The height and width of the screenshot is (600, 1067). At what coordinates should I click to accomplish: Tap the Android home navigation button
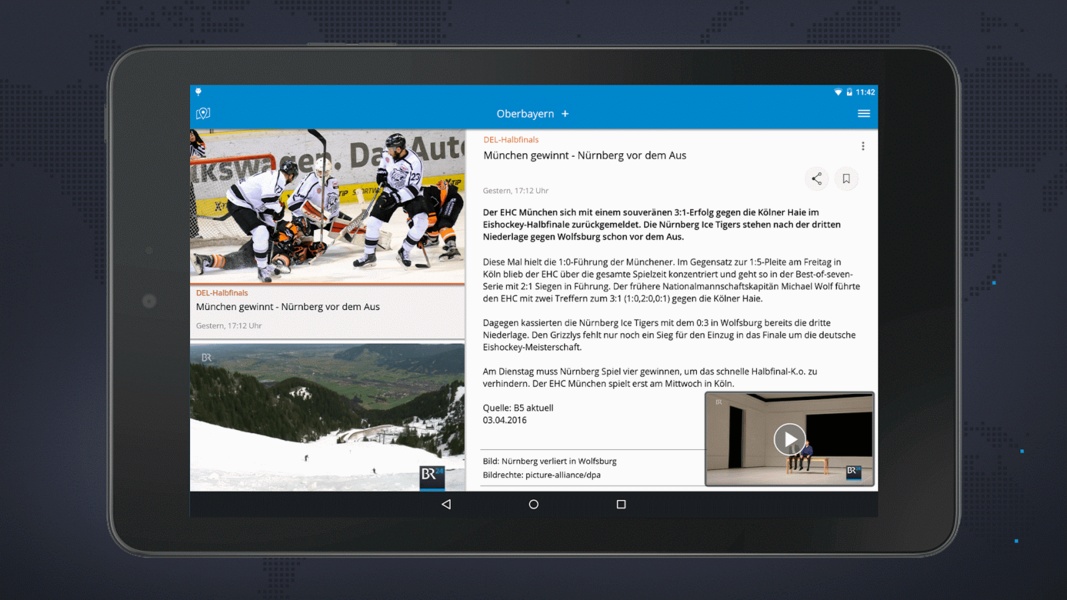pos(534,504)
